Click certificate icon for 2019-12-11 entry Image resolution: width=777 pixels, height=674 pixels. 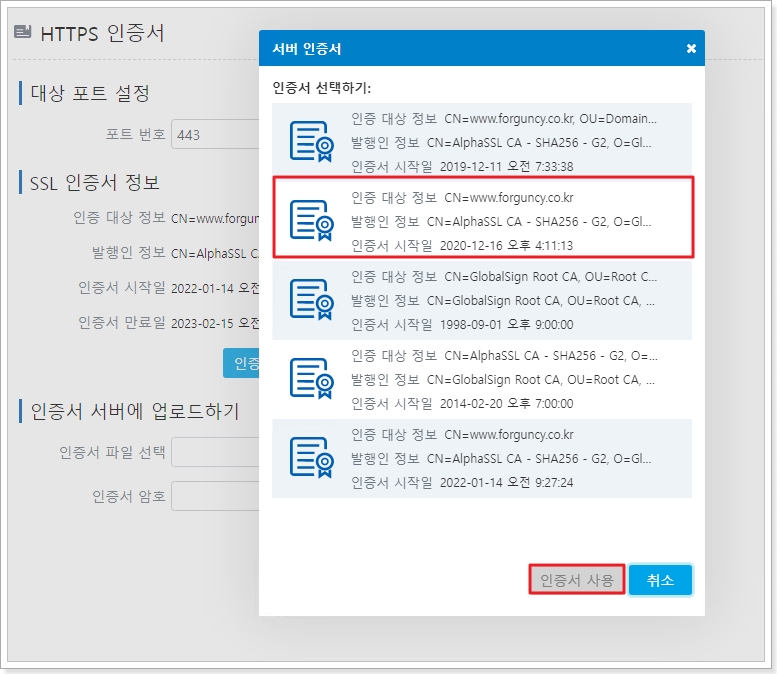[x=310, y=141]
